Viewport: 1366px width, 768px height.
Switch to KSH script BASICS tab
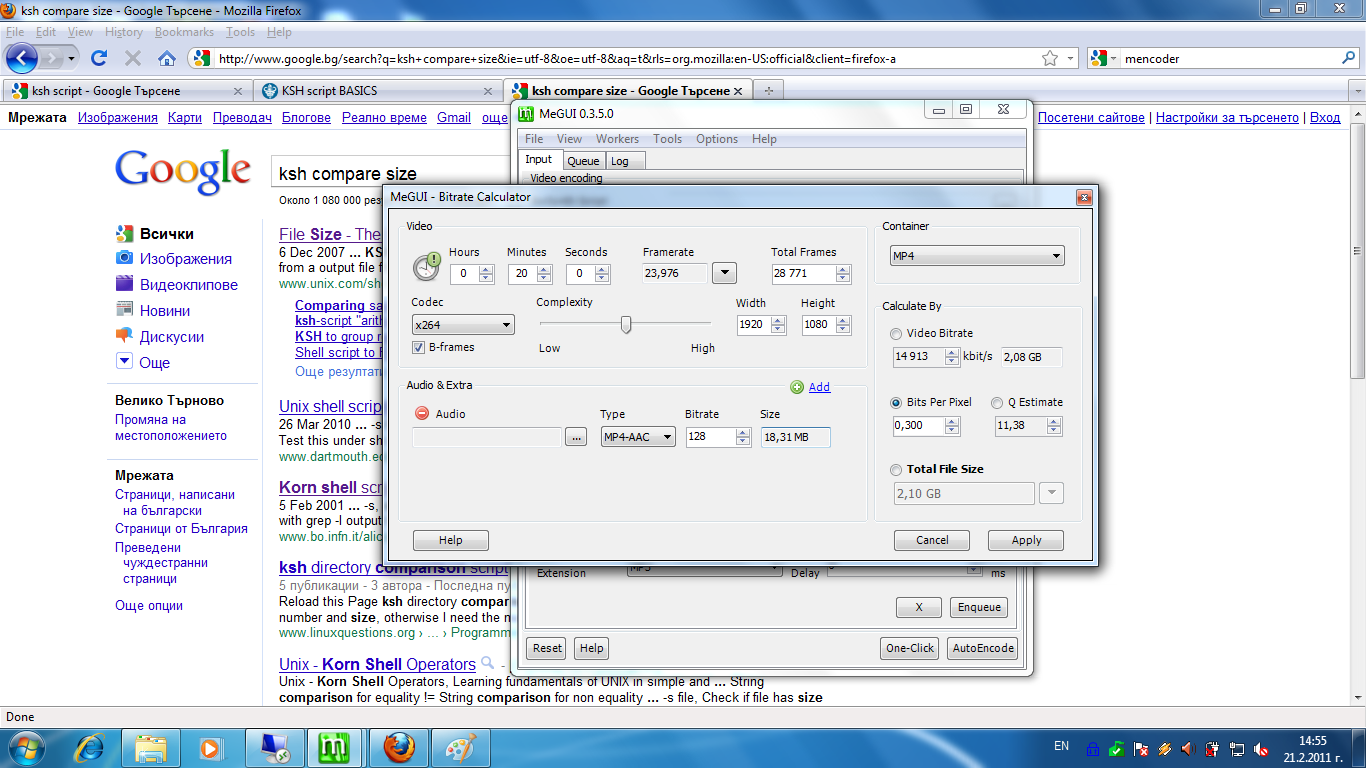[378, 90]
